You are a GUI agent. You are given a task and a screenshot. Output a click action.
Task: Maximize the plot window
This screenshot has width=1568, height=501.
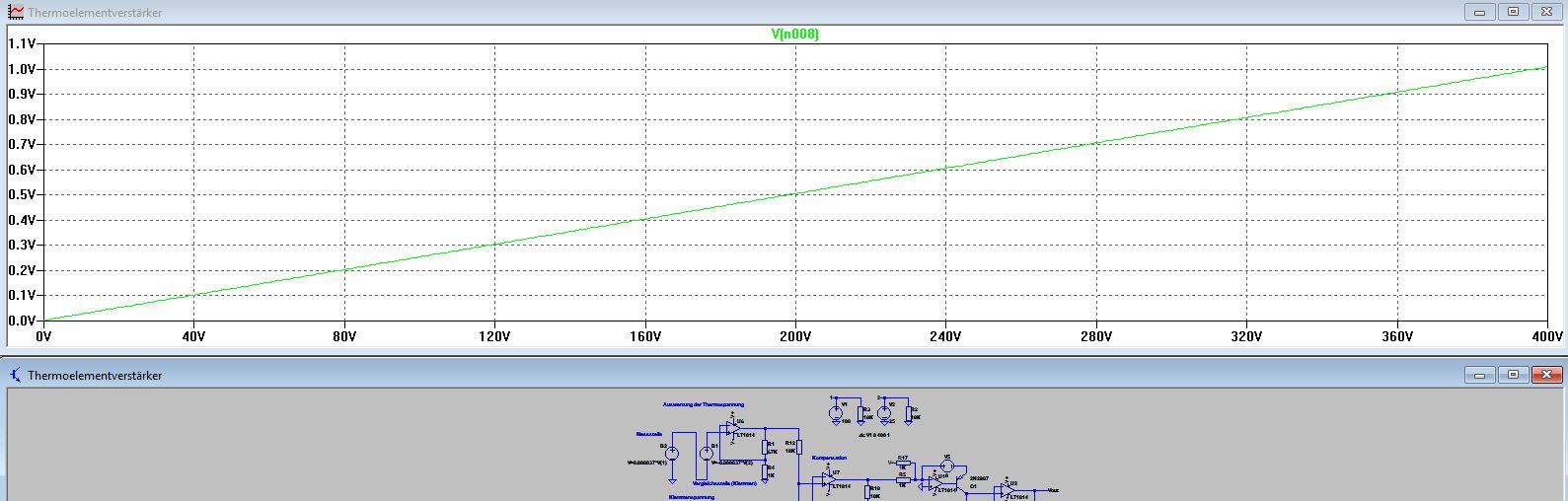[1514, 12]
